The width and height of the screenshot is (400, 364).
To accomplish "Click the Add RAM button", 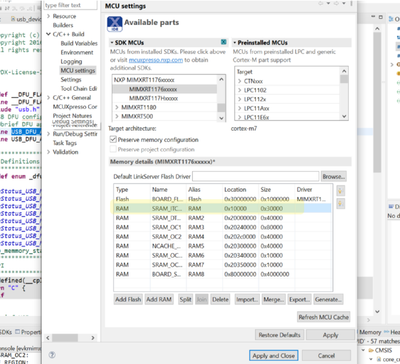I will 159,299.
